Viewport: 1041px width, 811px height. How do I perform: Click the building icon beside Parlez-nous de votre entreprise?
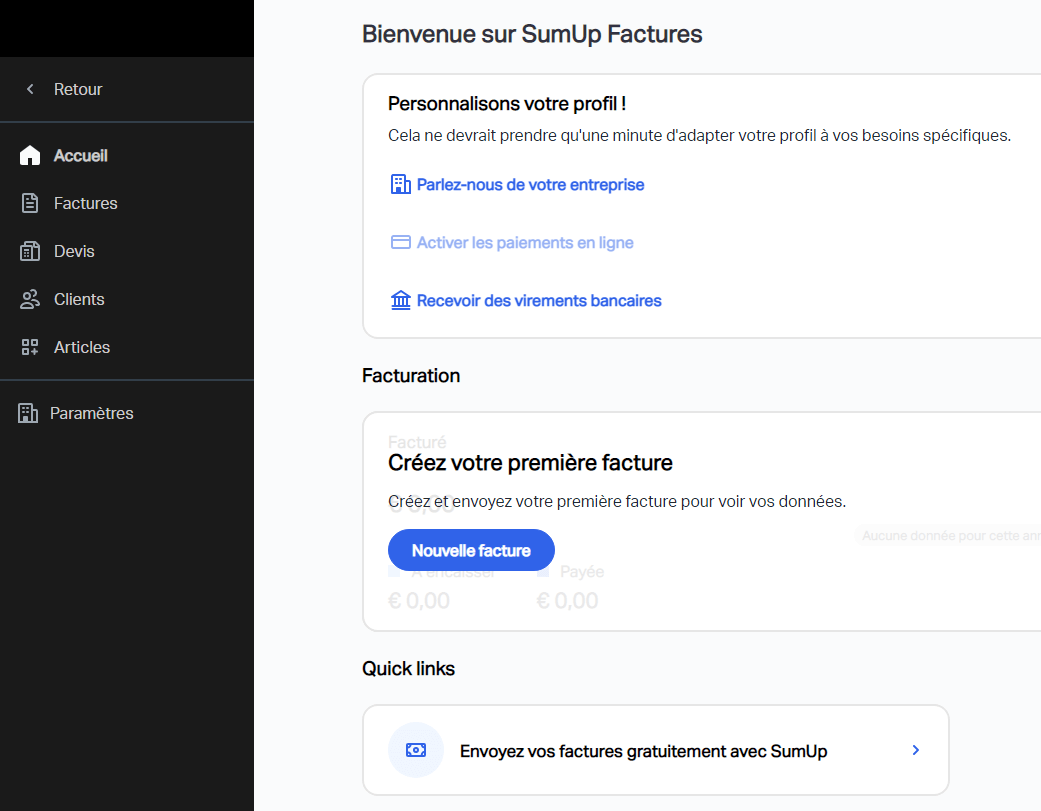[400, 184]
